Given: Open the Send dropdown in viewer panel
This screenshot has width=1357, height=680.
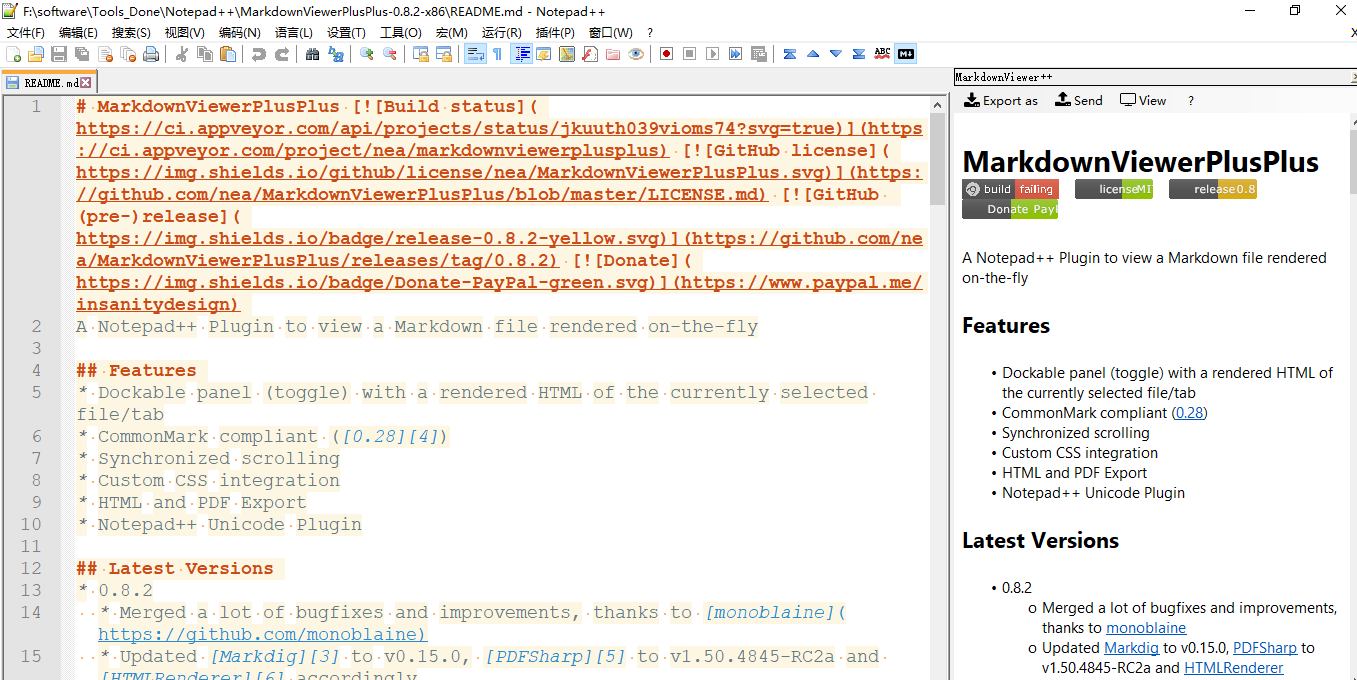Looking at the screenshot, I should click(1079, 100).
